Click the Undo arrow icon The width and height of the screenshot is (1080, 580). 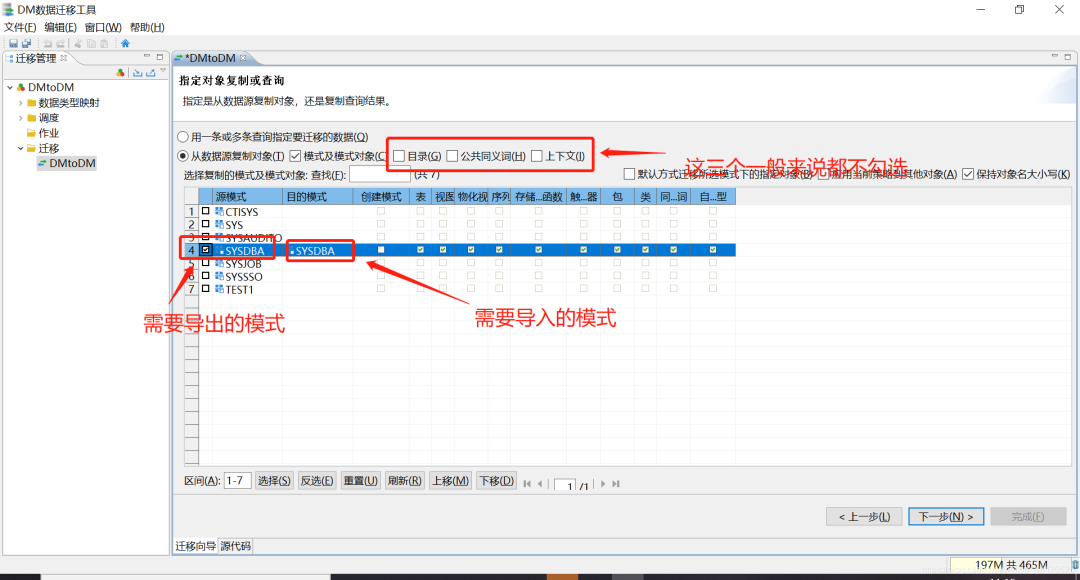click(48, 43)
